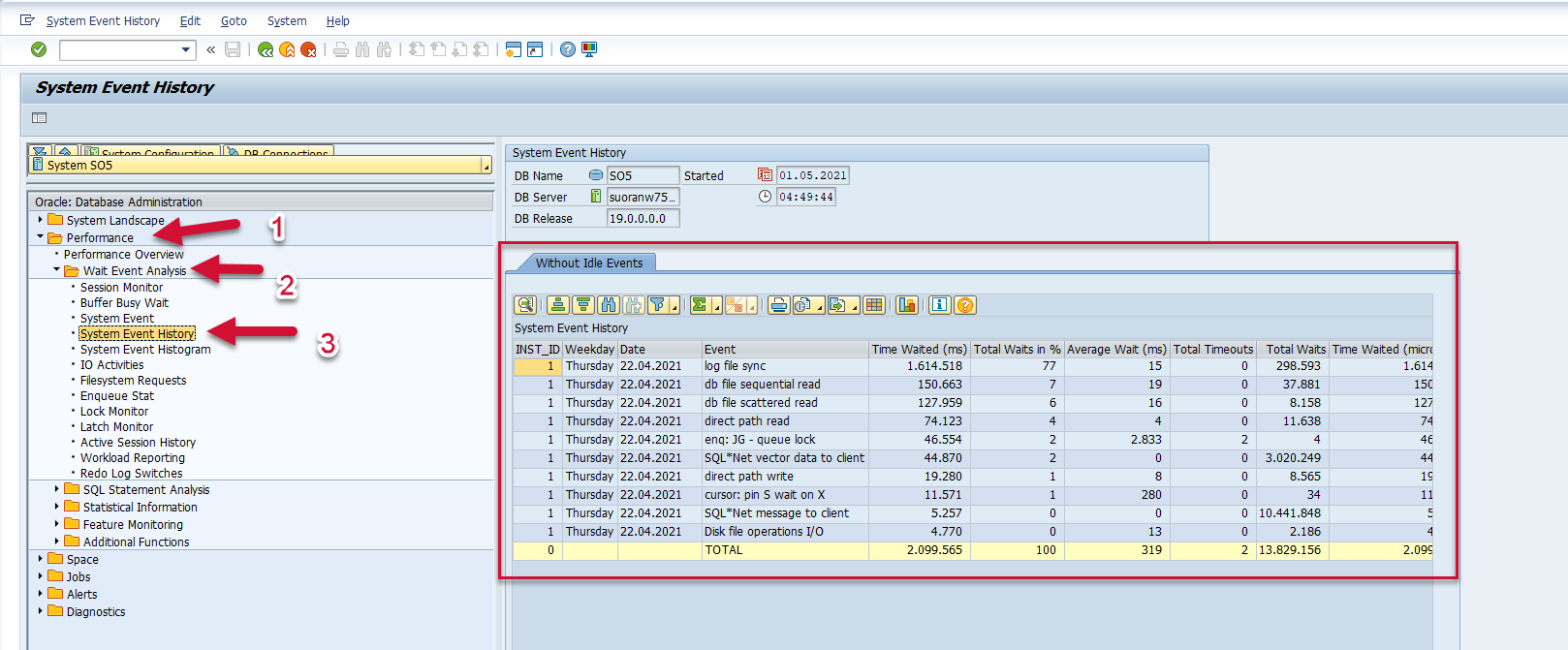Expand the System Landscape folder
The image size is (1568, 650).
(41, 220)
